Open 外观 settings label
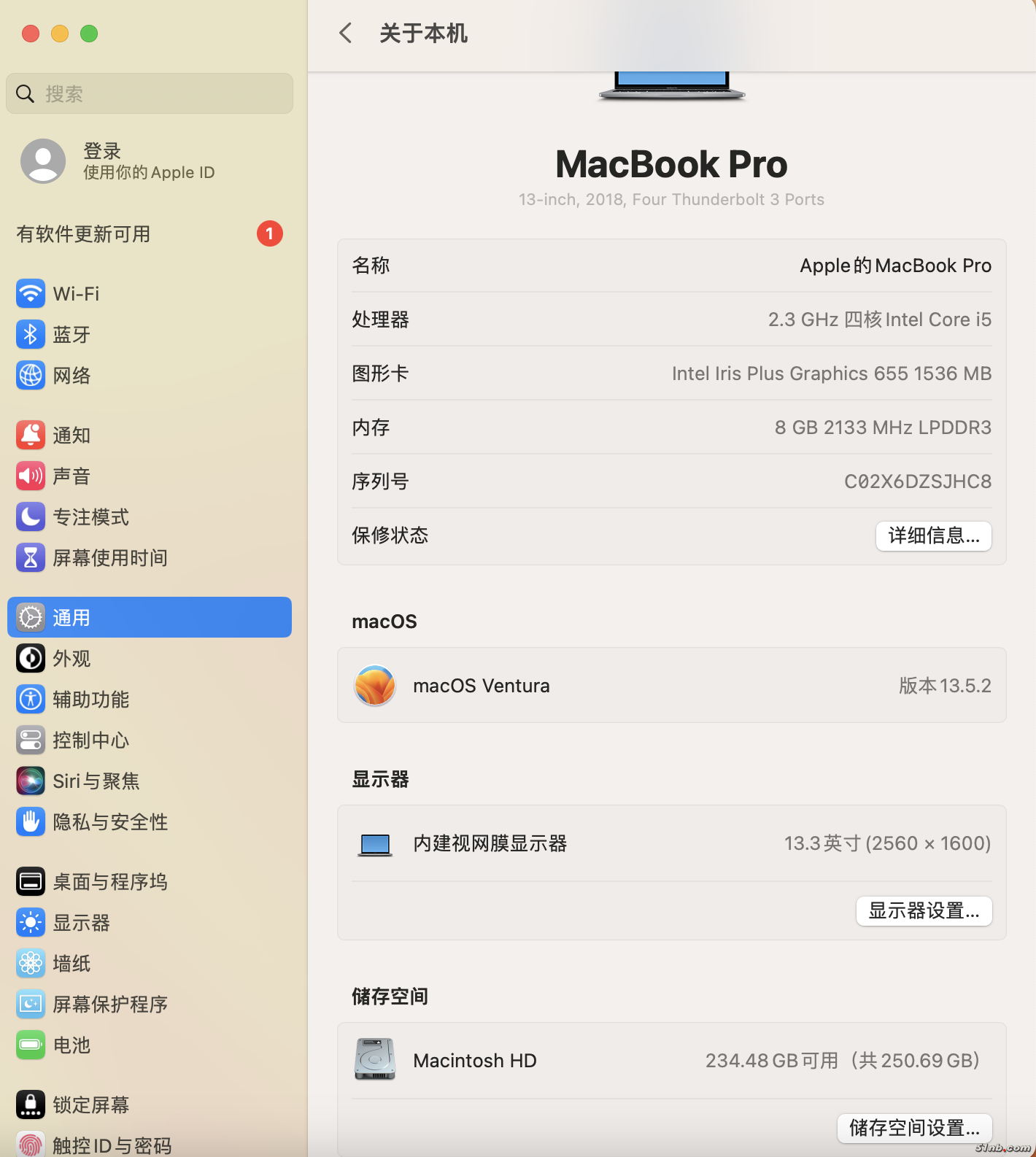 [x=71, y=659]
